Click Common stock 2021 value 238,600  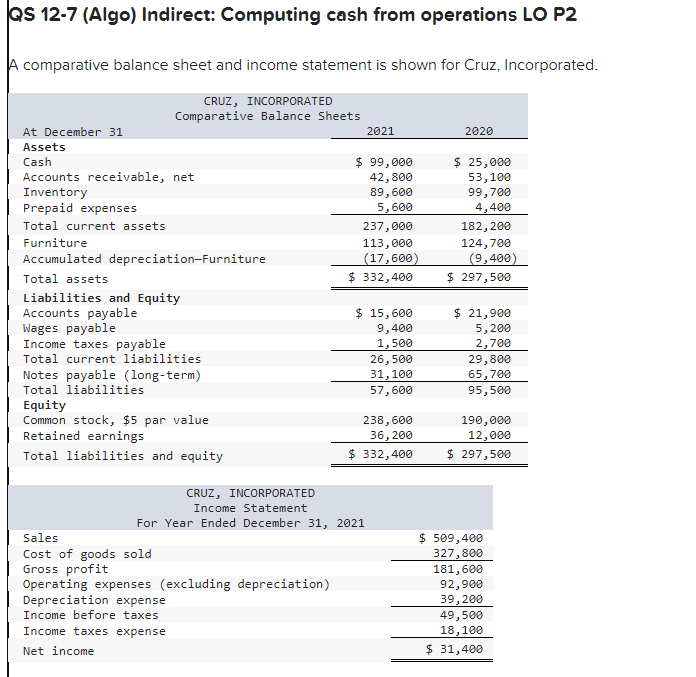pos(388,420)
